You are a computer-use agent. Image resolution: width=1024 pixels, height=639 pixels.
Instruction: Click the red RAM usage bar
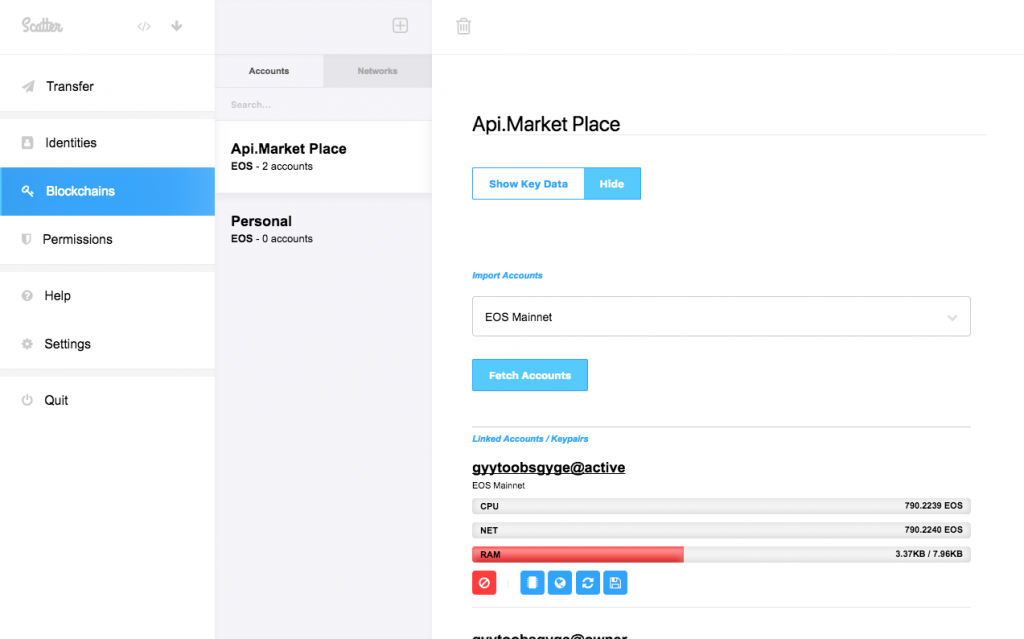(x=578, y=554)
